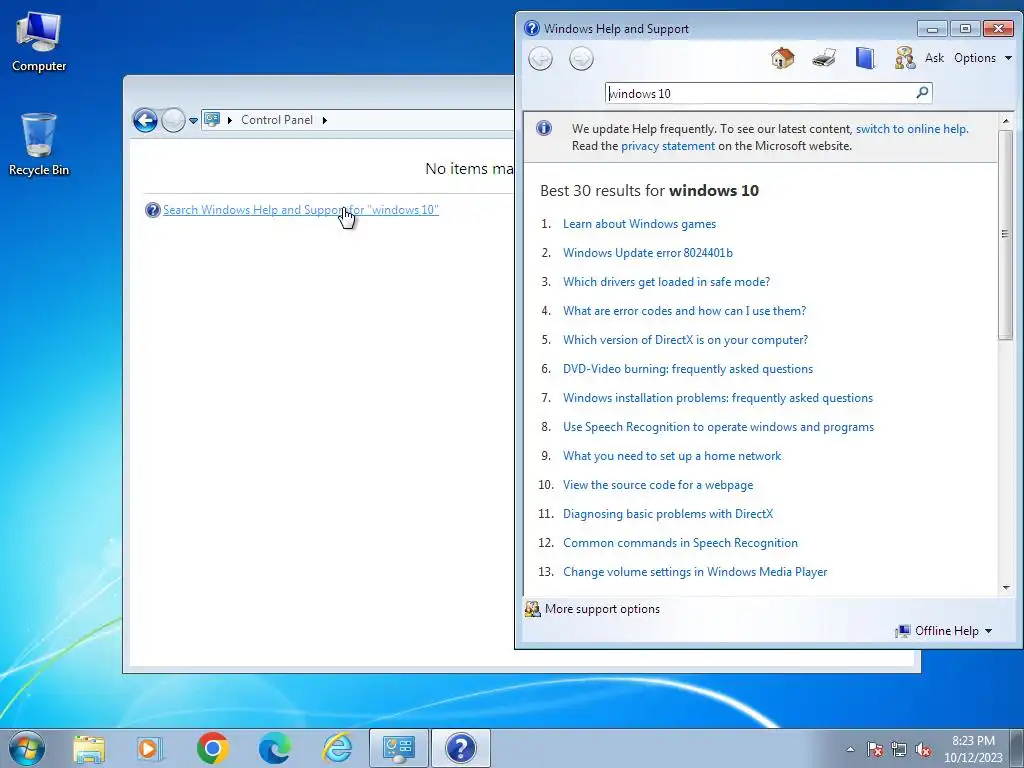Switch to Control Panel taskbar button
The image size is (1024, 768).
tap(399, 748)
